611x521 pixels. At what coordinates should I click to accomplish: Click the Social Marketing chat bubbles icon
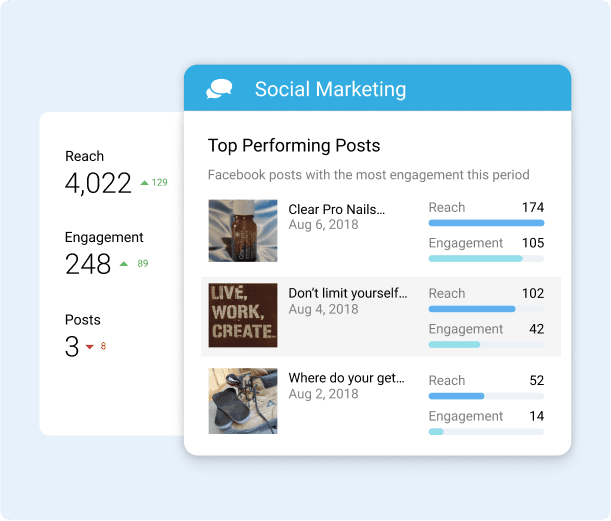219,89
